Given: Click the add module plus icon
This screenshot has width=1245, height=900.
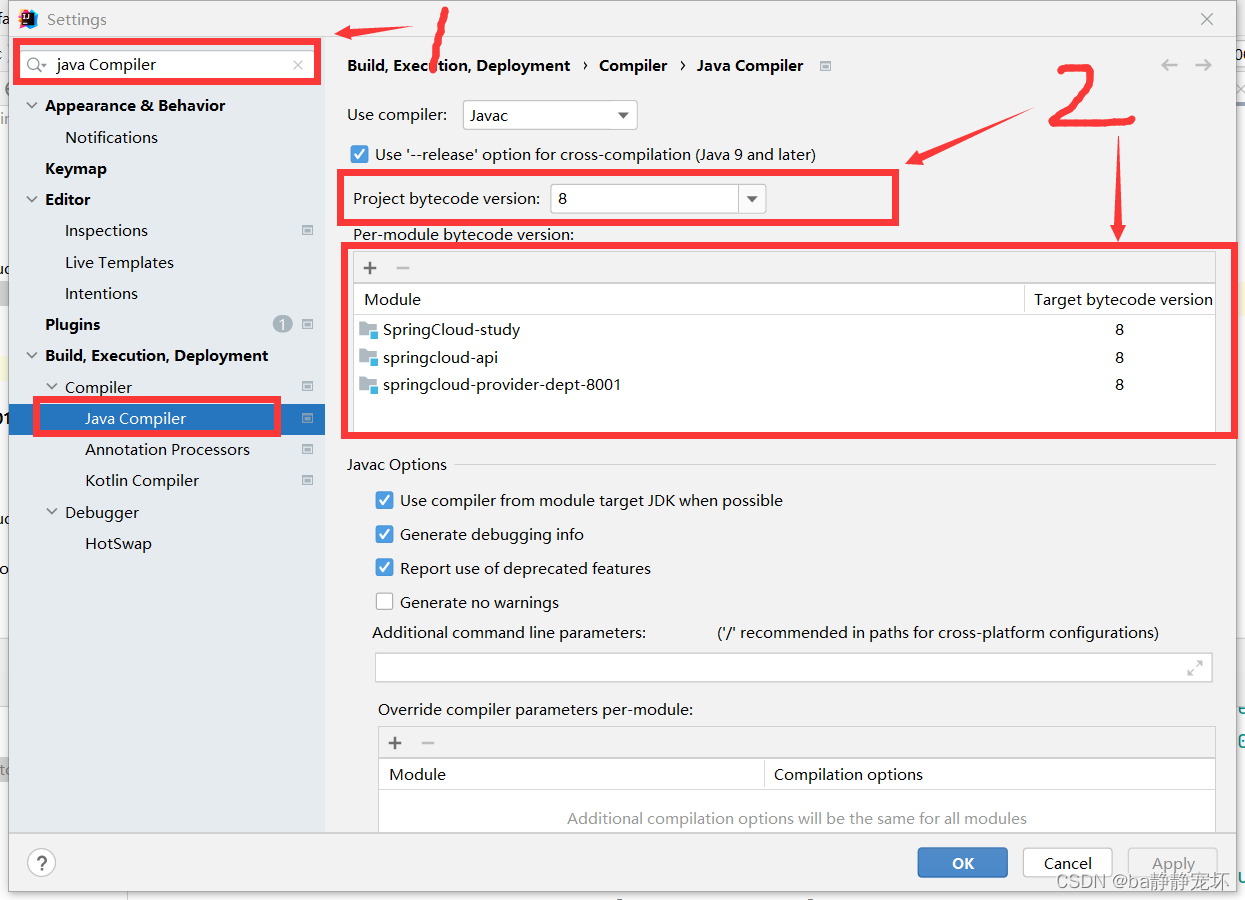Looking at the screenshot, I should tap(370, 267).
